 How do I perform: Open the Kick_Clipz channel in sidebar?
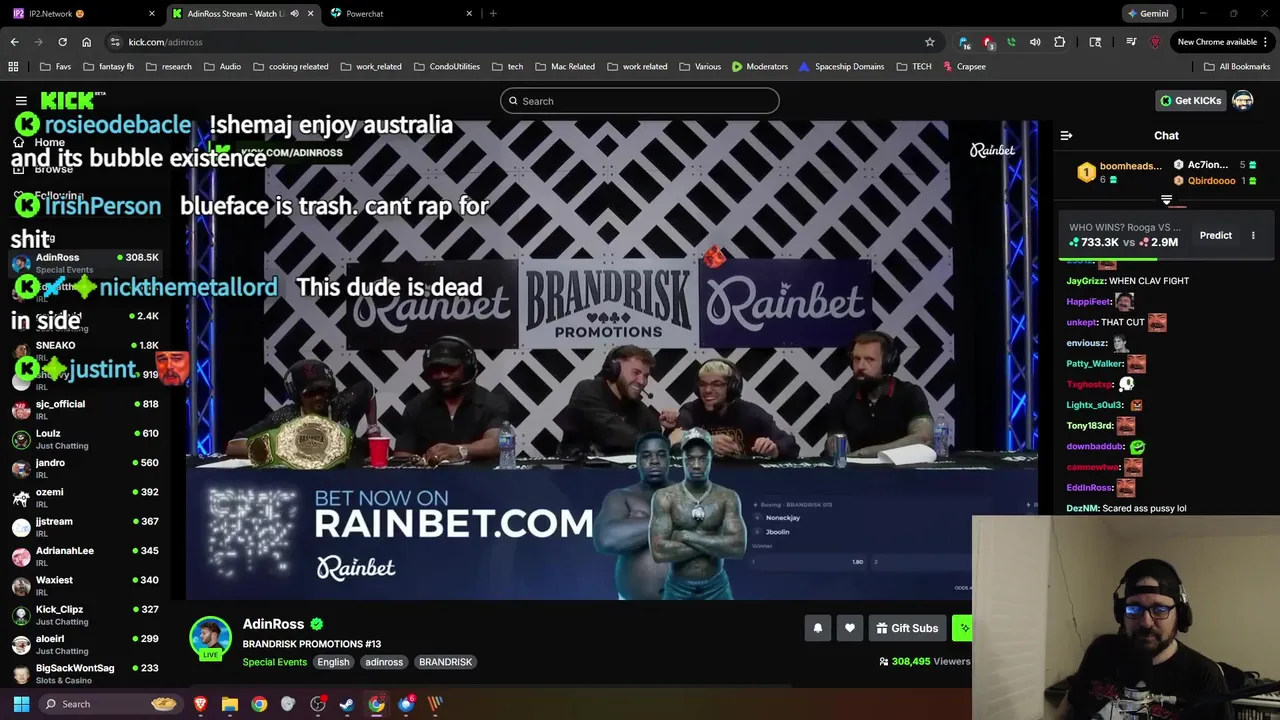pos(85,615)
